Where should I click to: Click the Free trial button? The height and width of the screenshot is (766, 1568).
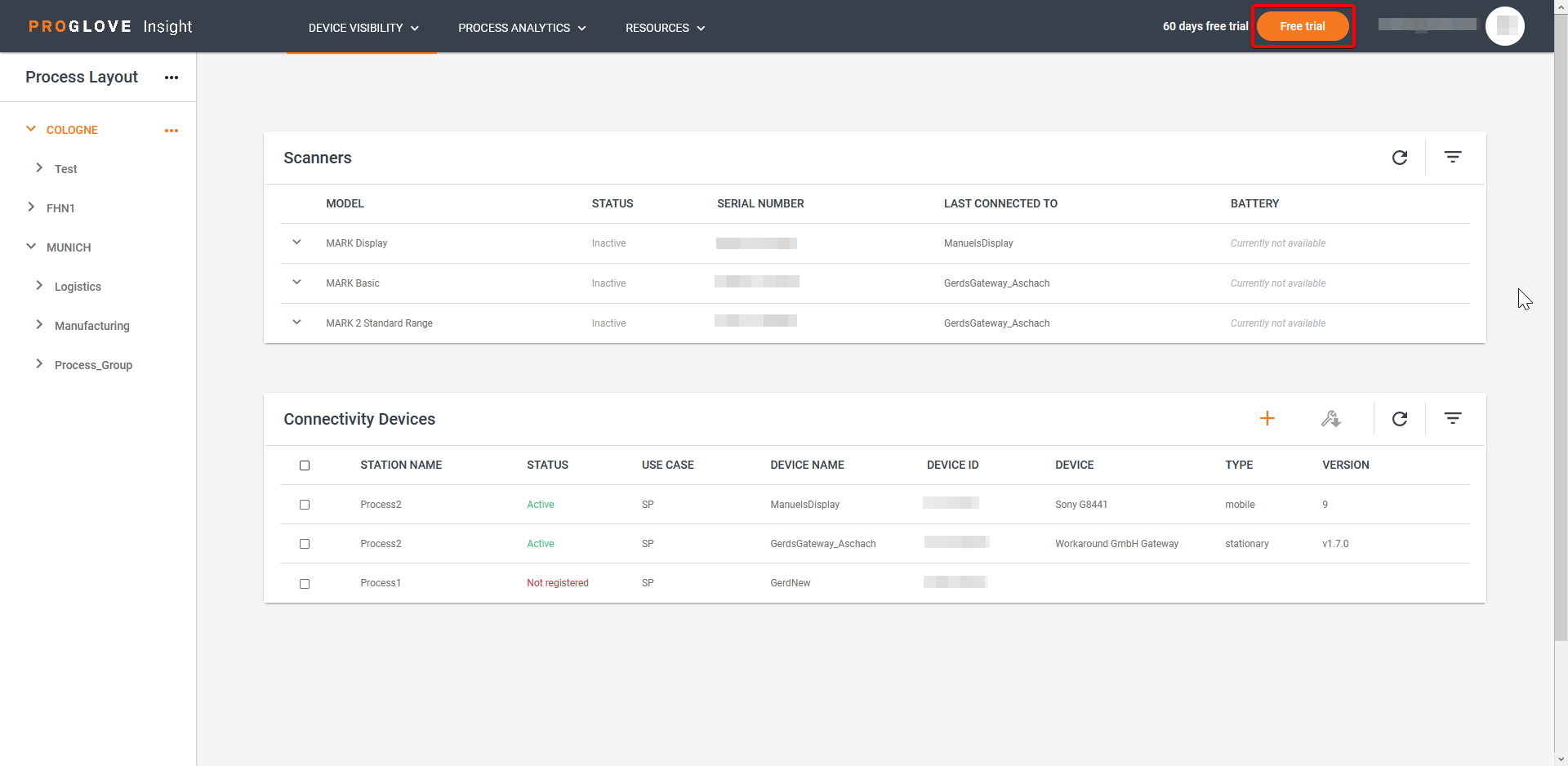pyautogui.click(x=1303, y=26)
